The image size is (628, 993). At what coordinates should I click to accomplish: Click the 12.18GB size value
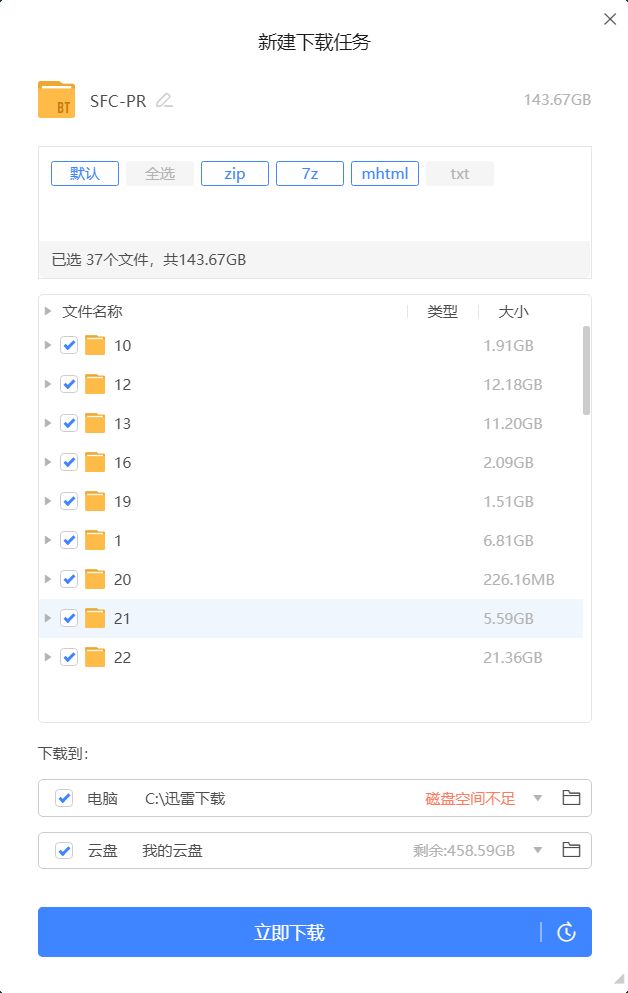(x=513, y=384)
